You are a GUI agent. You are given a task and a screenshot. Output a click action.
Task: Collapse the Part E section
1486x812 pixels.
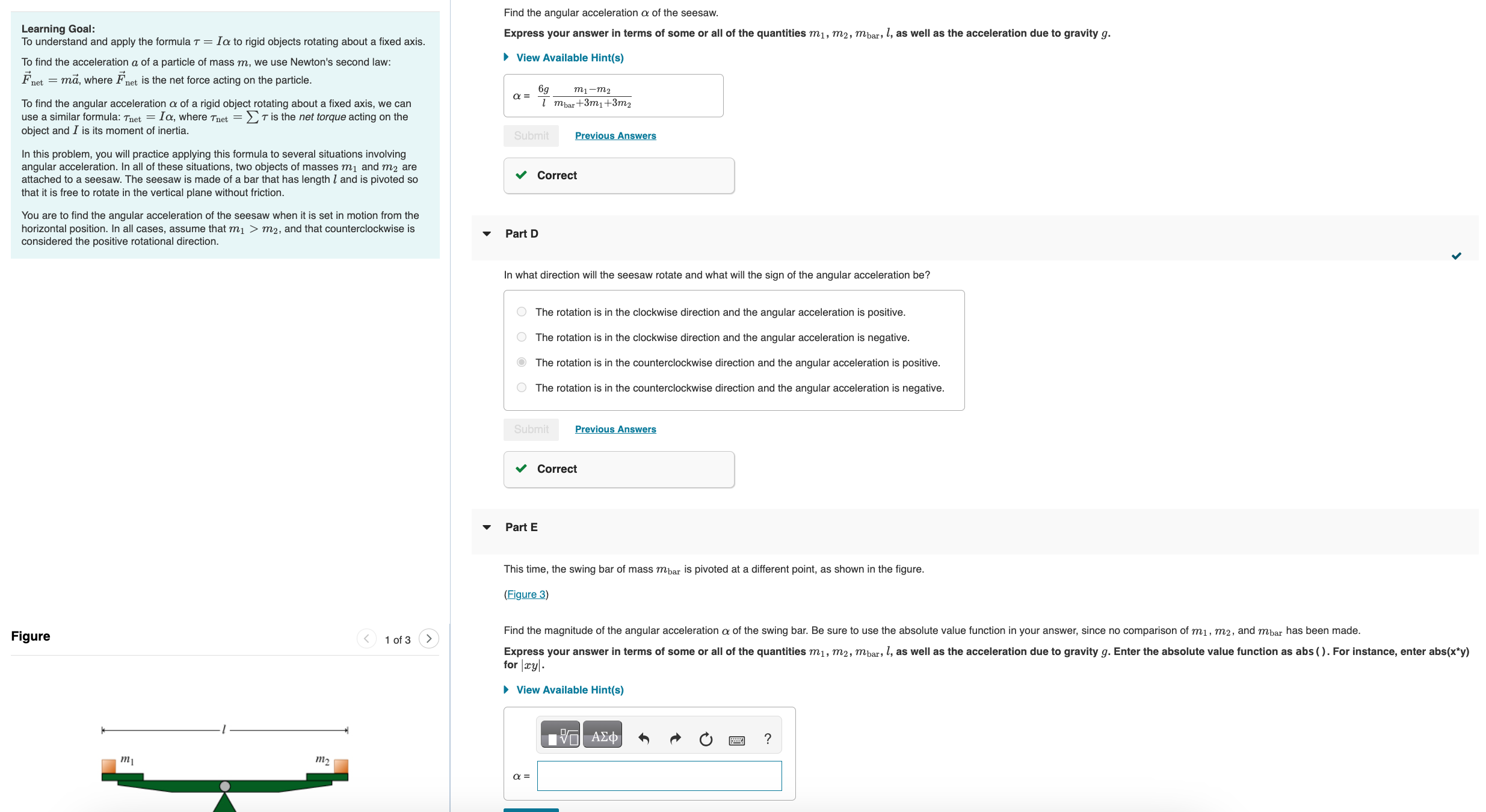486,527
